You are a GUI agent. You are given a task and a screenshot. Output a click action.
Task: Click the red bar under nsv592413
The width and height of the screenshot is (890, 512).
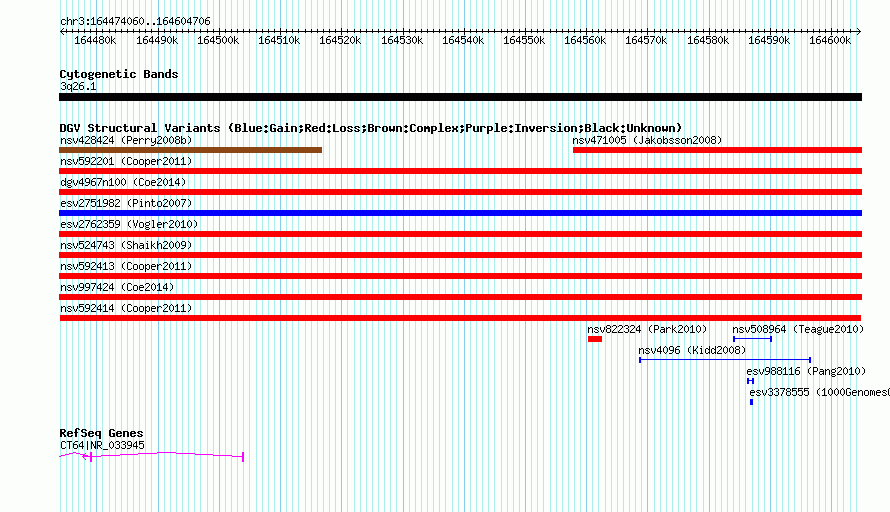click(x=460, y=276)
